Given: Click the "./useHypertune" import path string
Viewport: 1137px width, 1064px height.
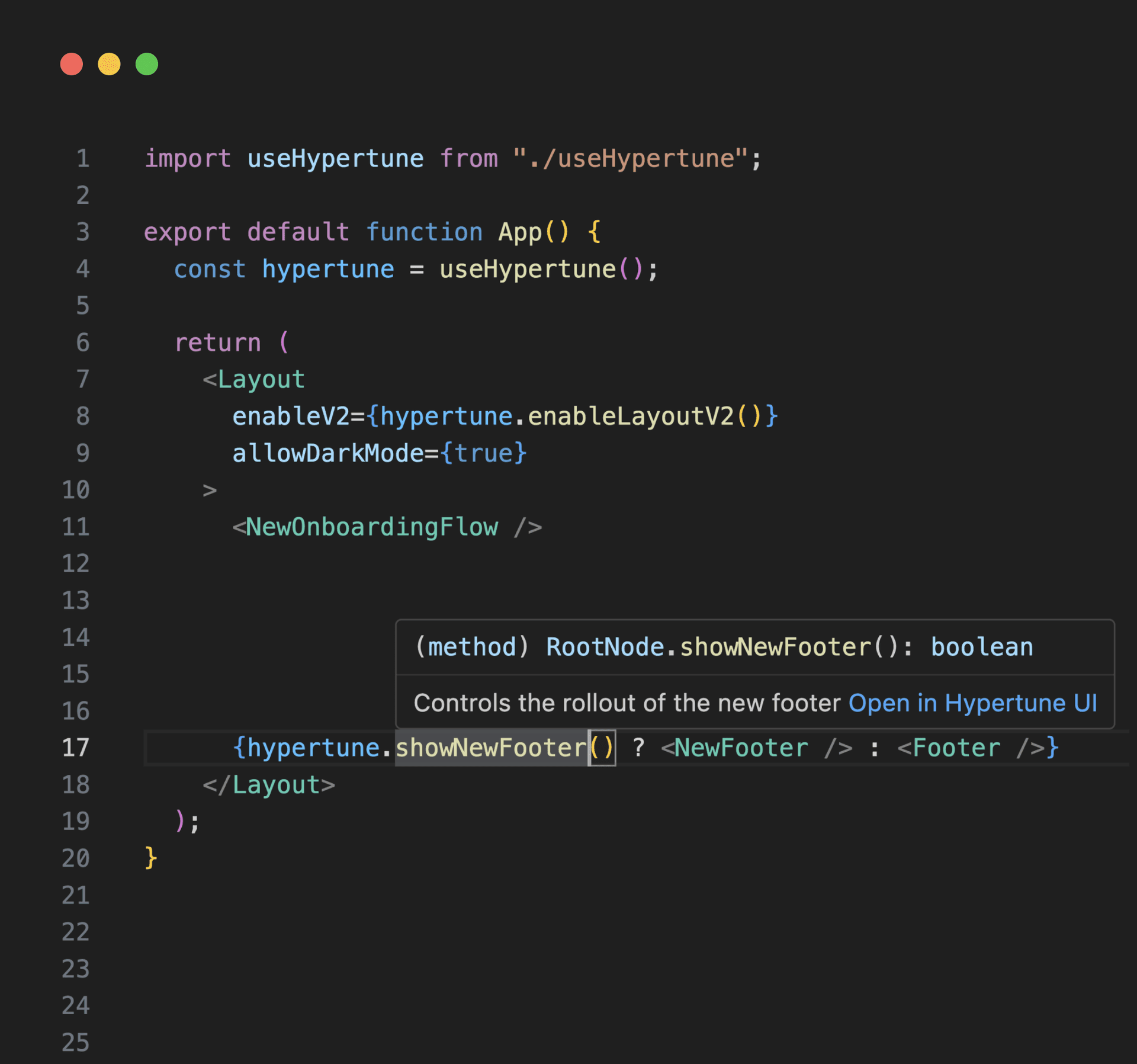Looking at the screenshot, I should point(631,159).
